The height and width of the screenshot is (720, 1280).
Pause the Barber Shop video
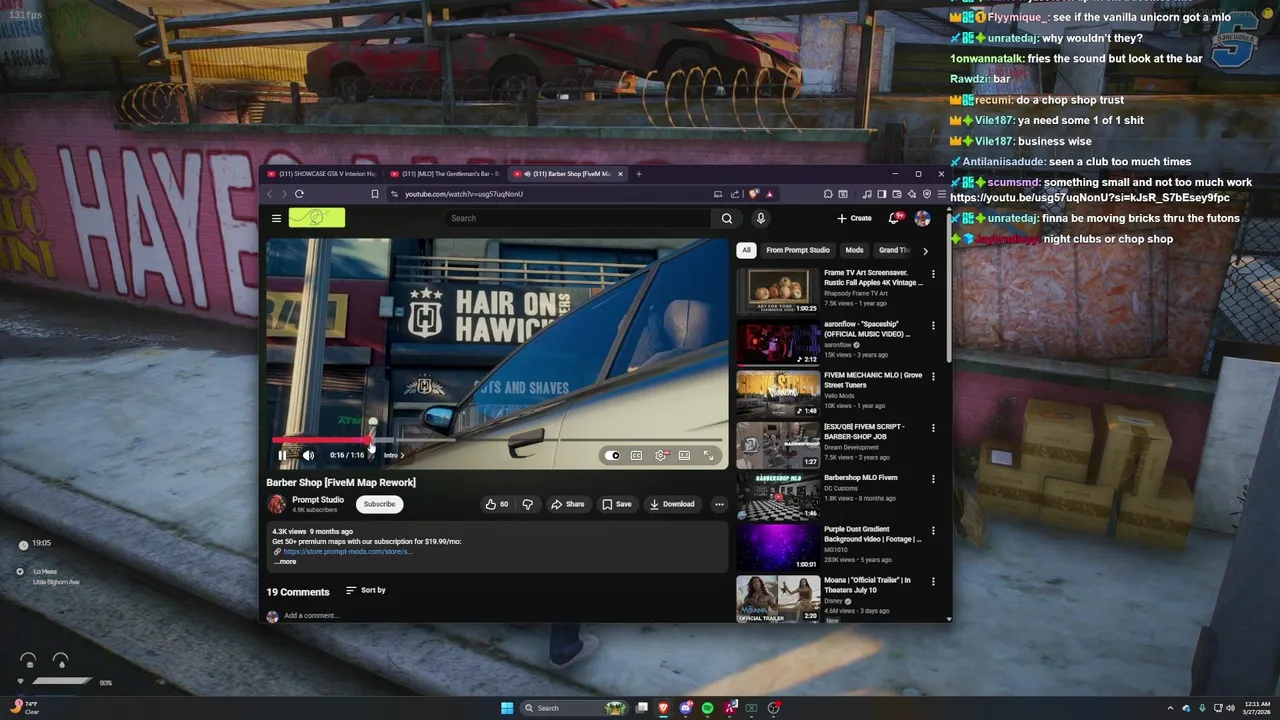point(282,455)
